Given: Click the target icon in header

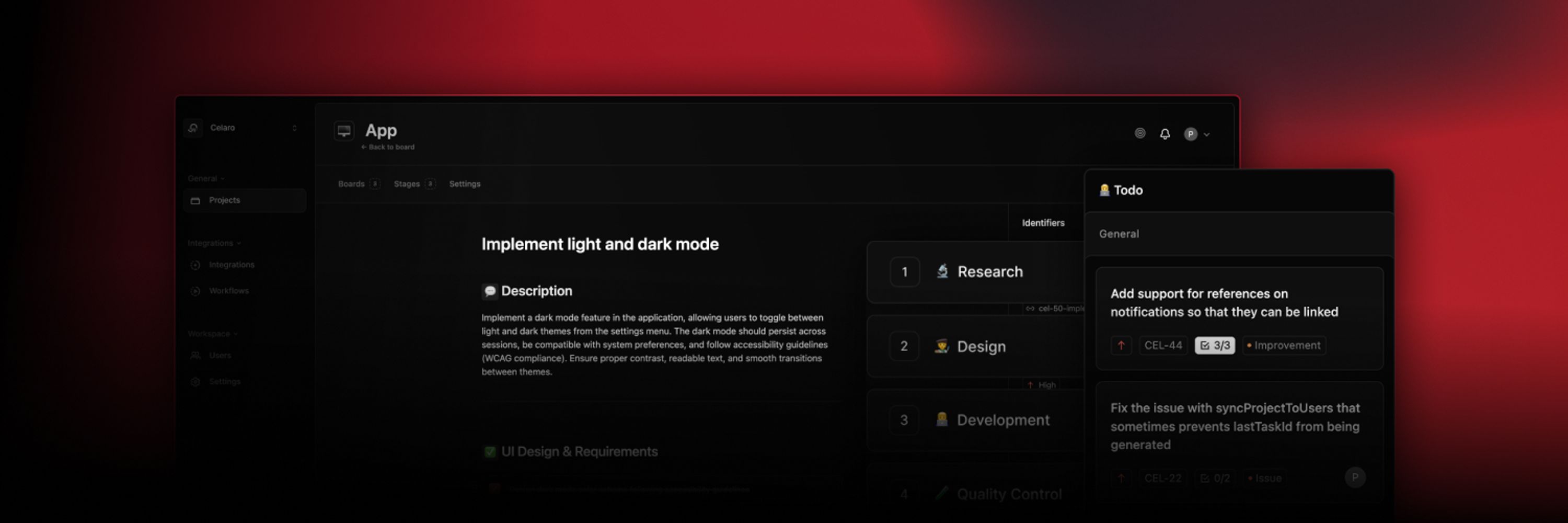Looking at the screenshot, I should point(1140,133).
